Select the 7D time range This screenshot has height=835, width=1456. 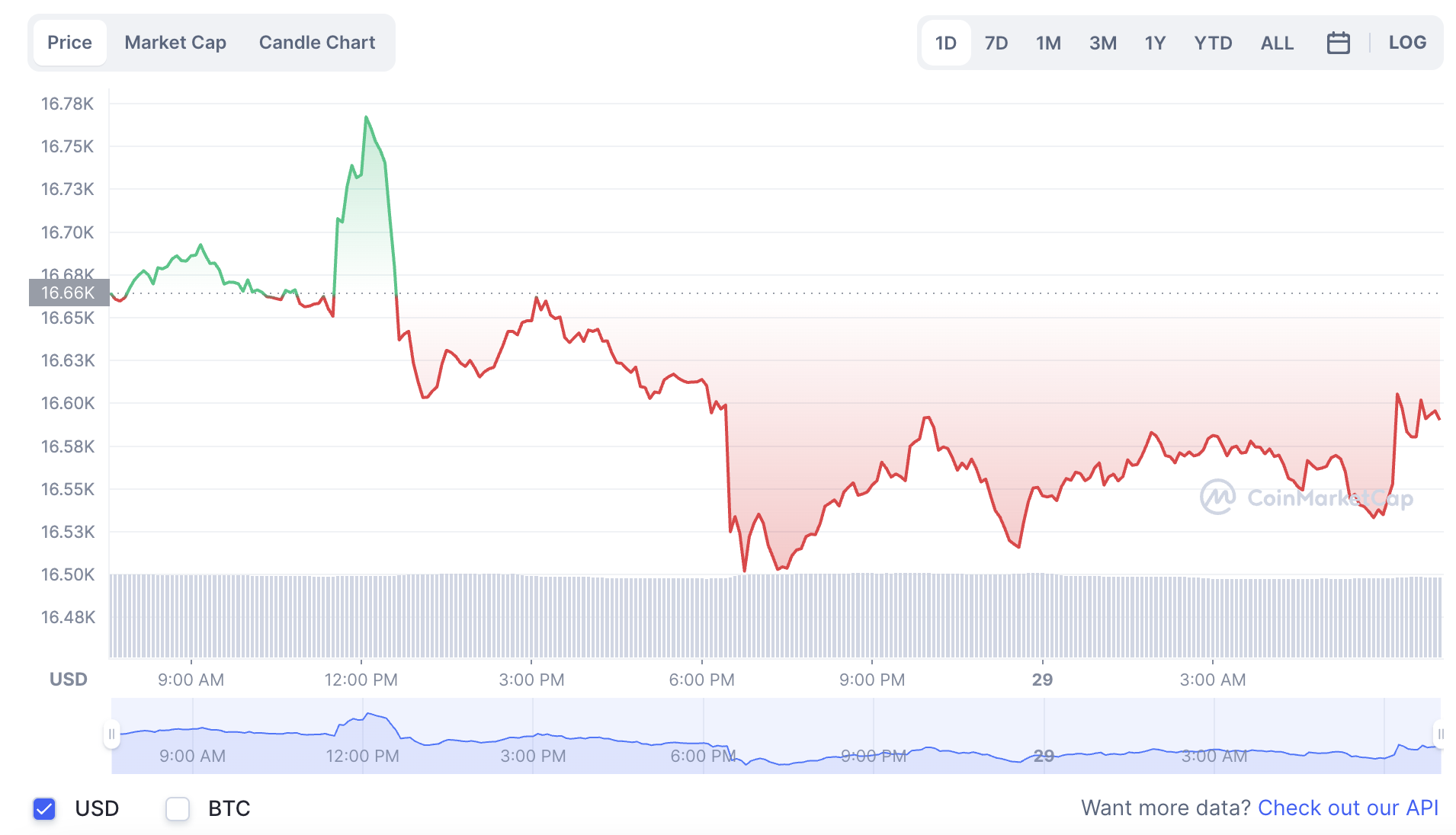point(996,43)
